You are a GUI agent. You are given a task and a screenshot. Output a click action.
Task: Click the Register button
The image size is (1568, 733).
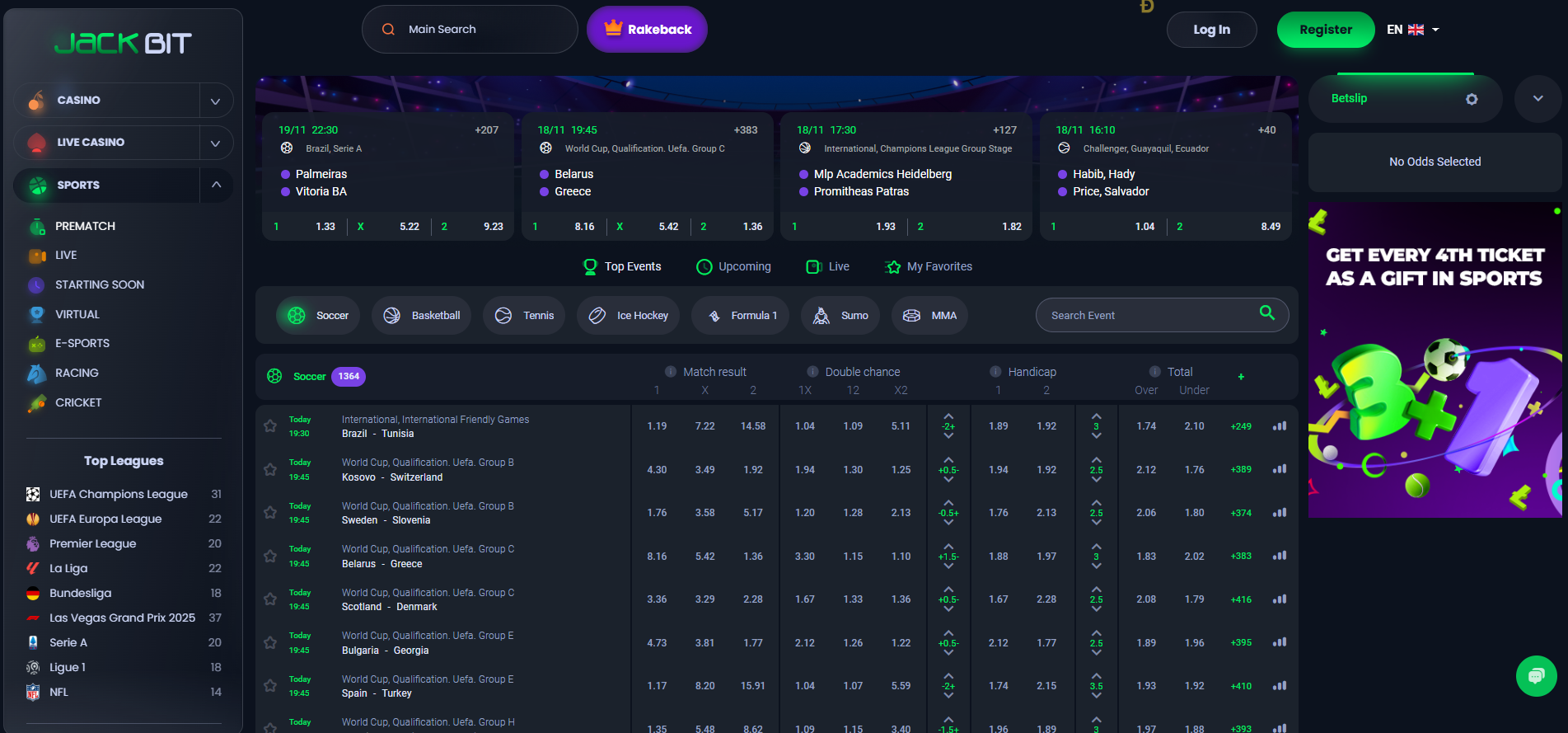pyautogui.click(x=1326, y=30)
